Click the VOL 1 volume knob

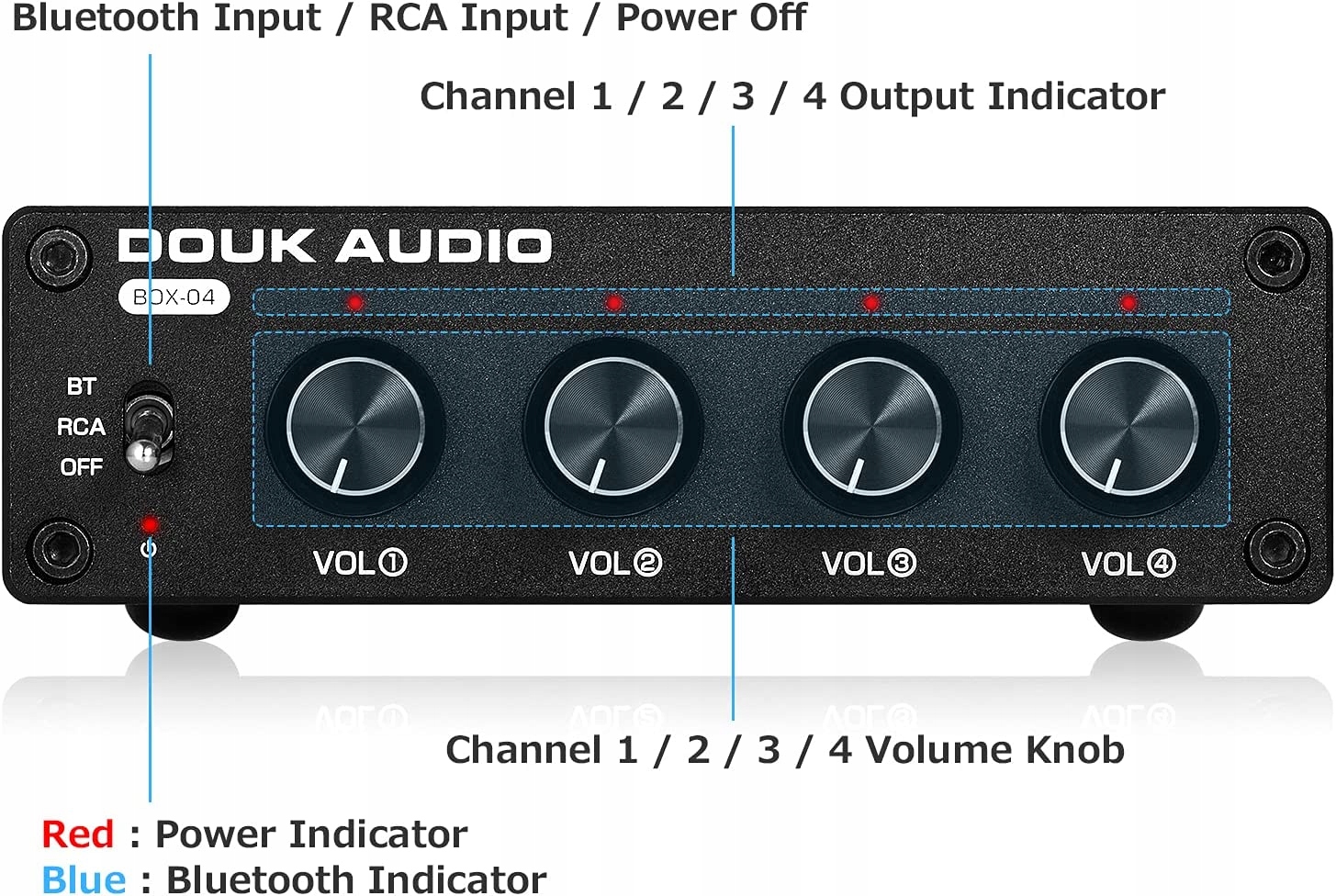(x=354, y=427)
